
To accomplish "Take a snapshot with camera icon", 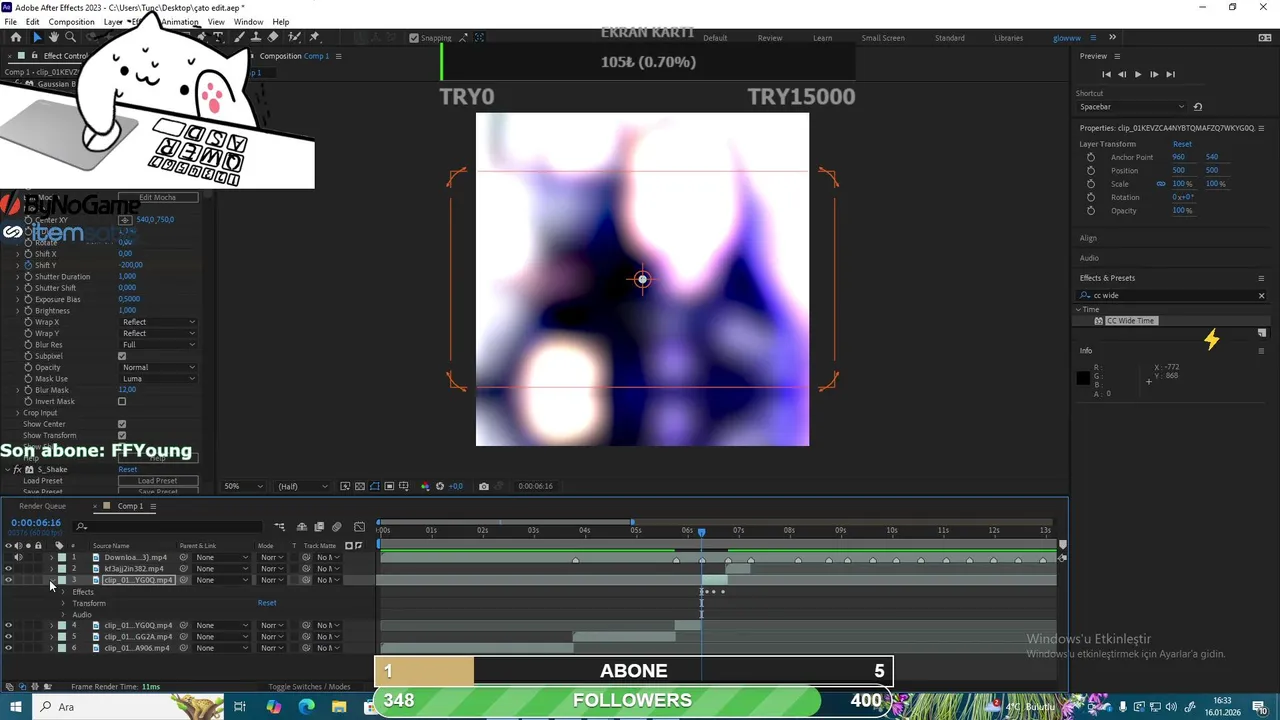I will (x=484, y=486).
